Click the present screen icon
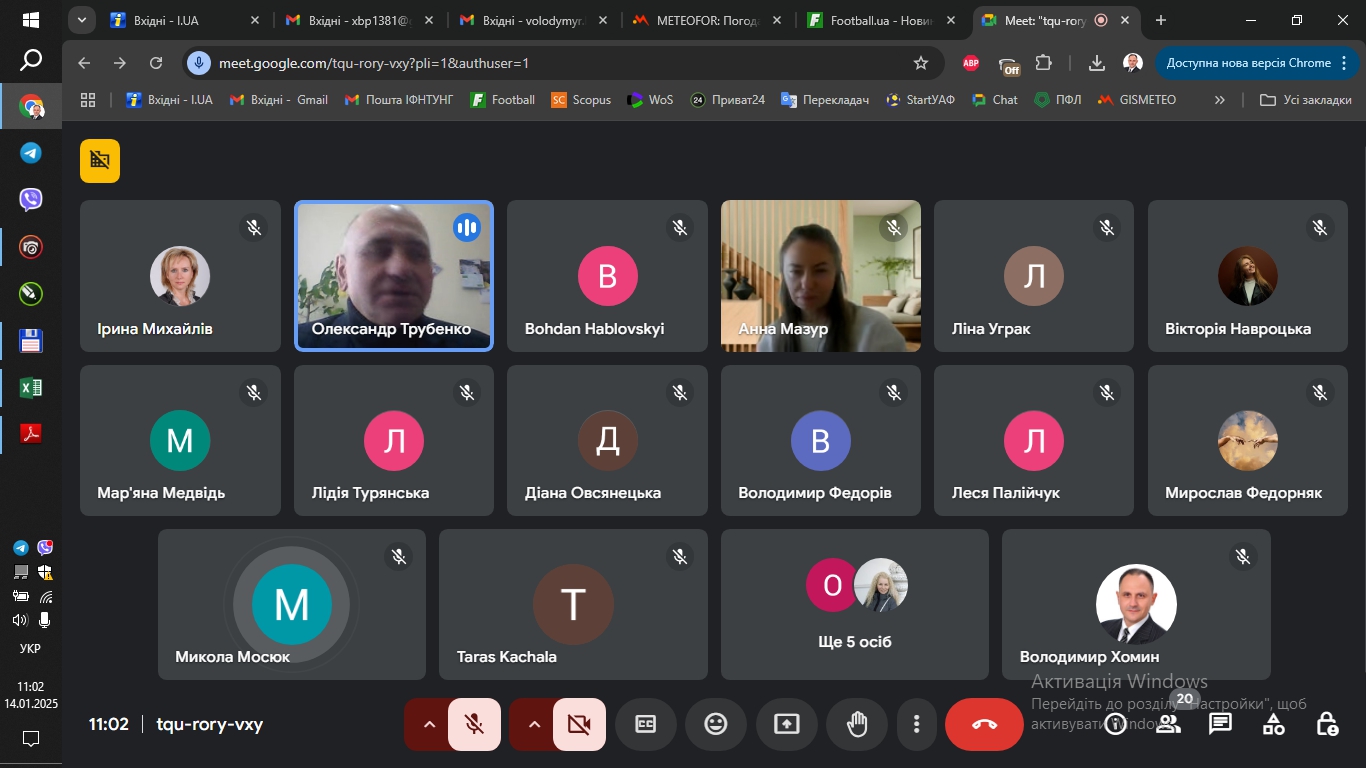This screenshot has width=1366, height=768. coord(787,724)
